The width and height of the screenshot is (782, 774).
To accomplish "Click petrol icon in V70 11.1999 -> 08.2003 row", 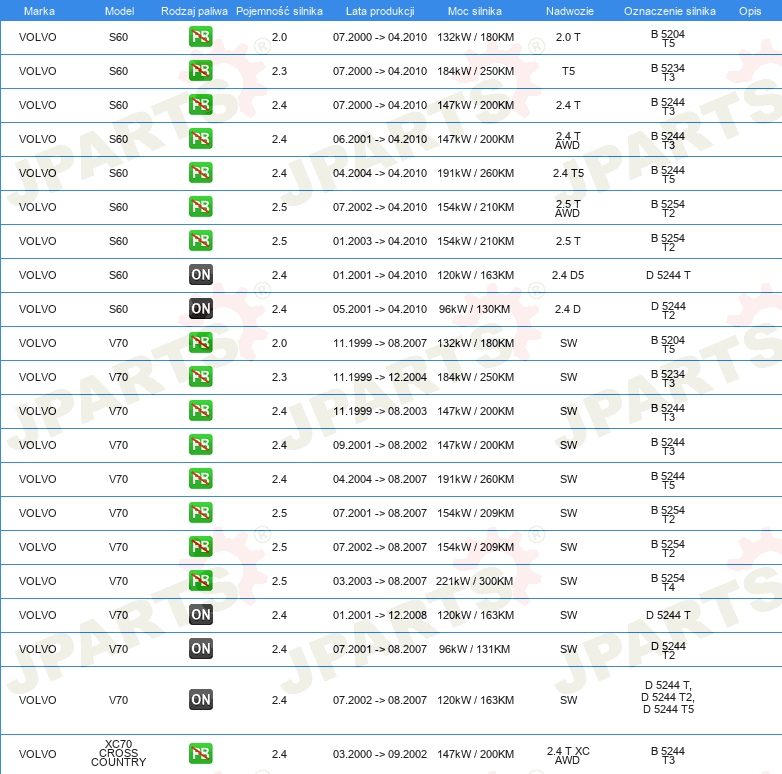I will (x=201, y=410).
